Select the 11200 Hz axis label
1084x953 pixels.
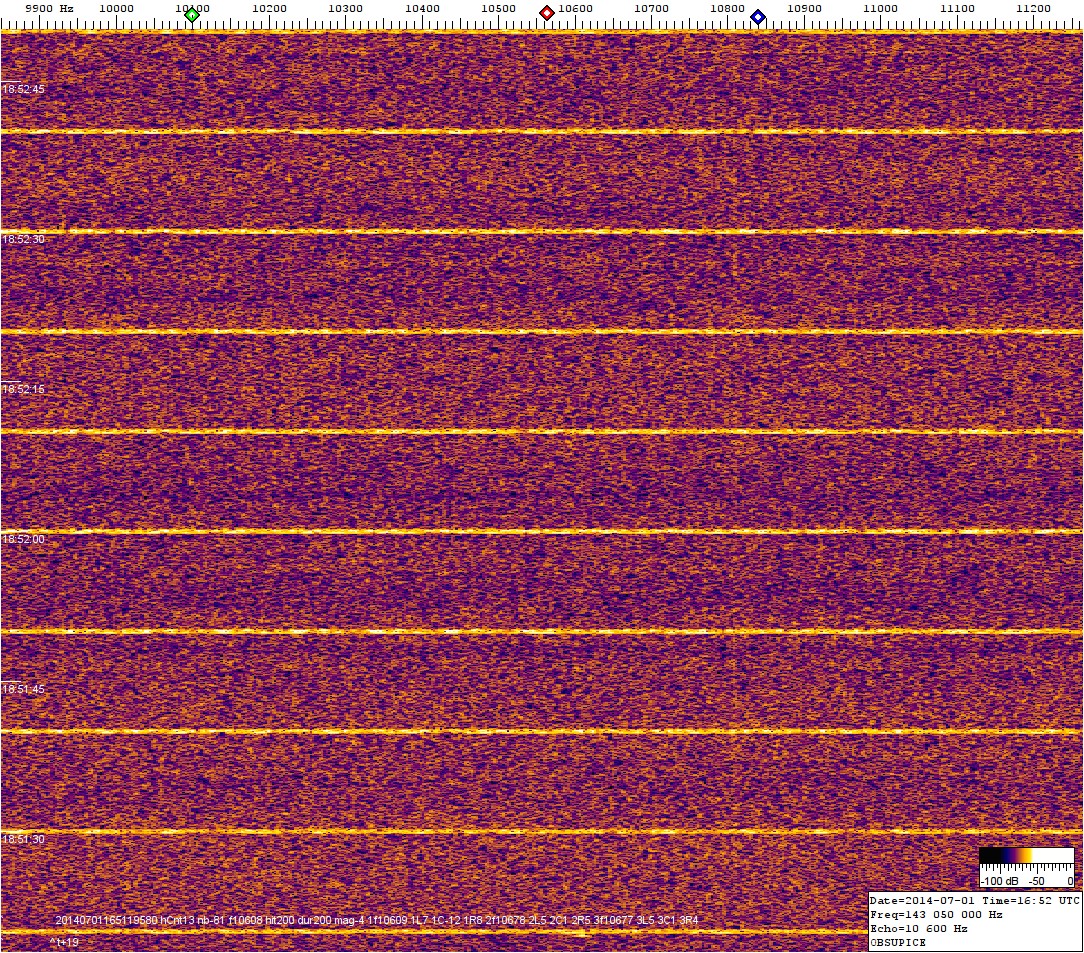1033,8
